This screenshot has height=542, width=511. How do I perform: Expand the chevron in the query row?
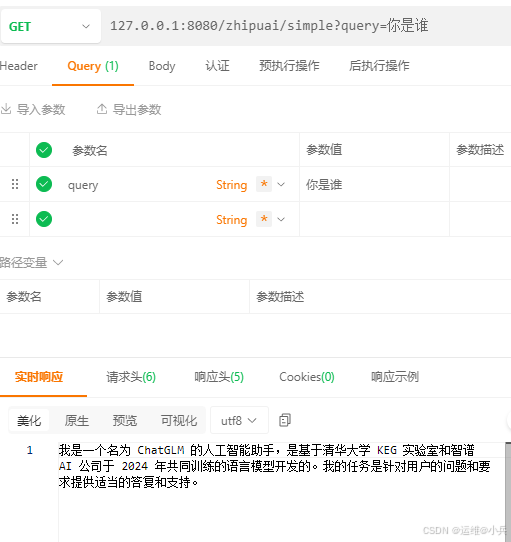point(281,185)
